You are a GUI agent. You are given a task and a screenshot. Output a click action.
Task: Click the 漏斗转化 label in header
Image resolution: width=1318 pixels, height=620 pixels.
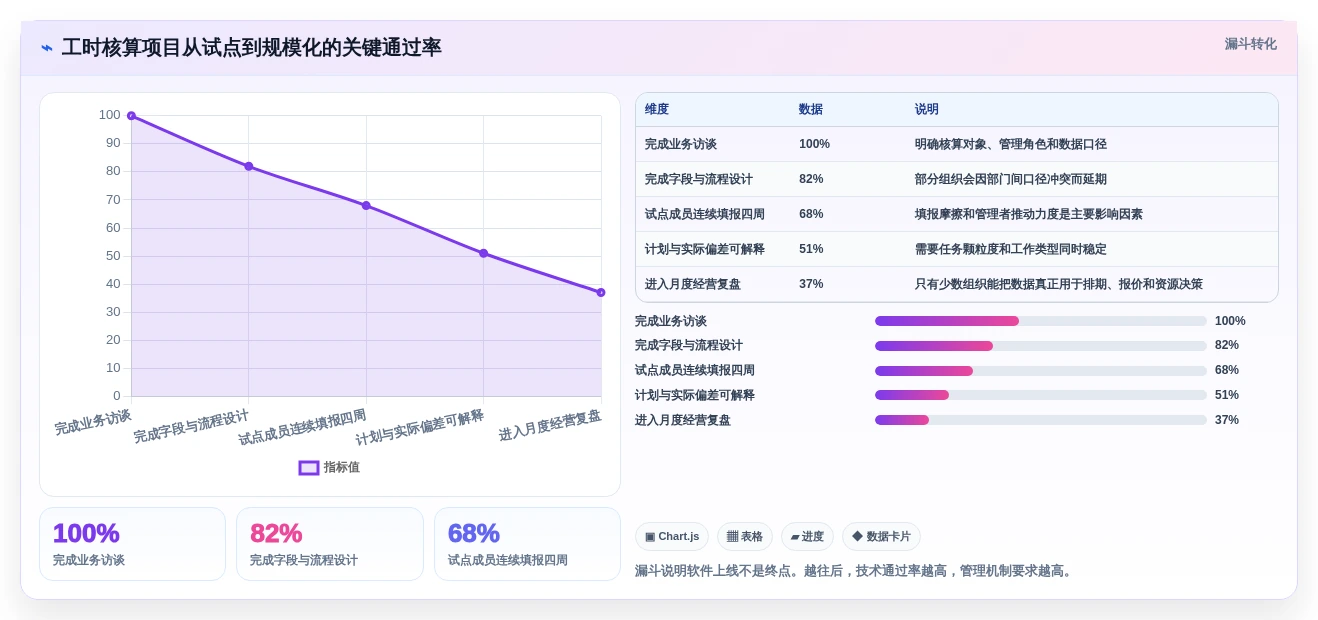click(1251, 44)
